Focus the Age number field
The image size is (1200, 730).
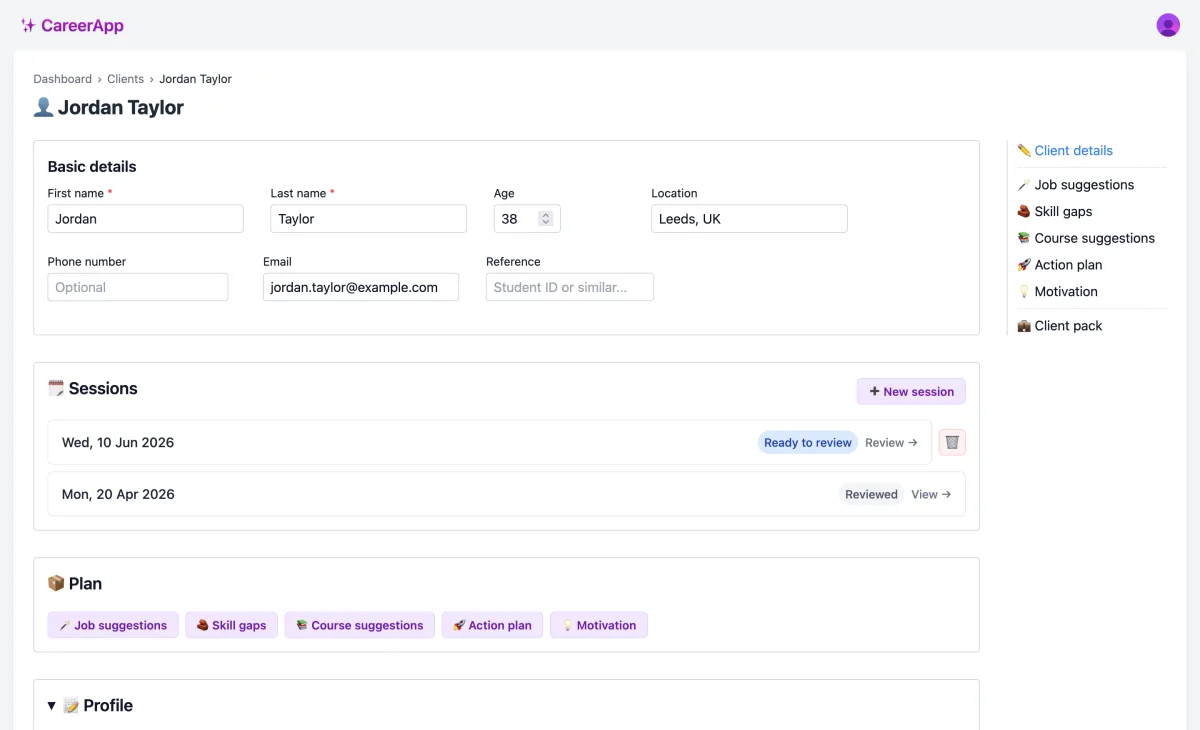tap(527, 219)
